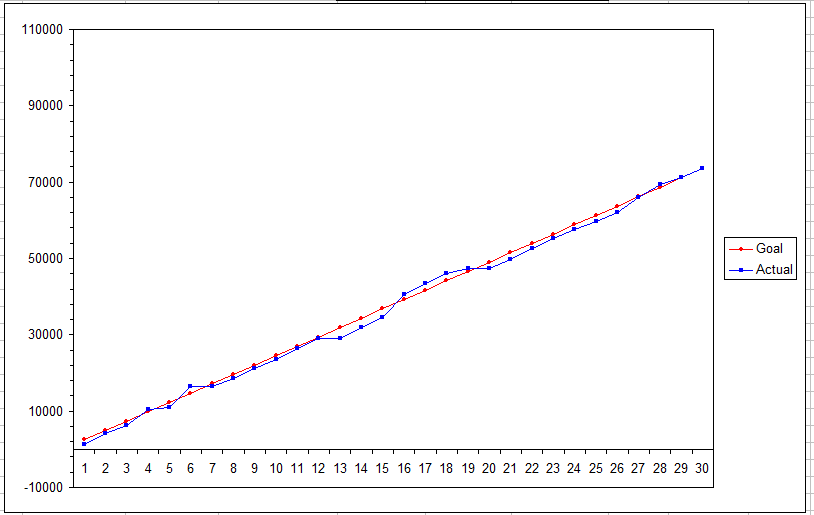Select the 30000 vertical axis label

44,335
